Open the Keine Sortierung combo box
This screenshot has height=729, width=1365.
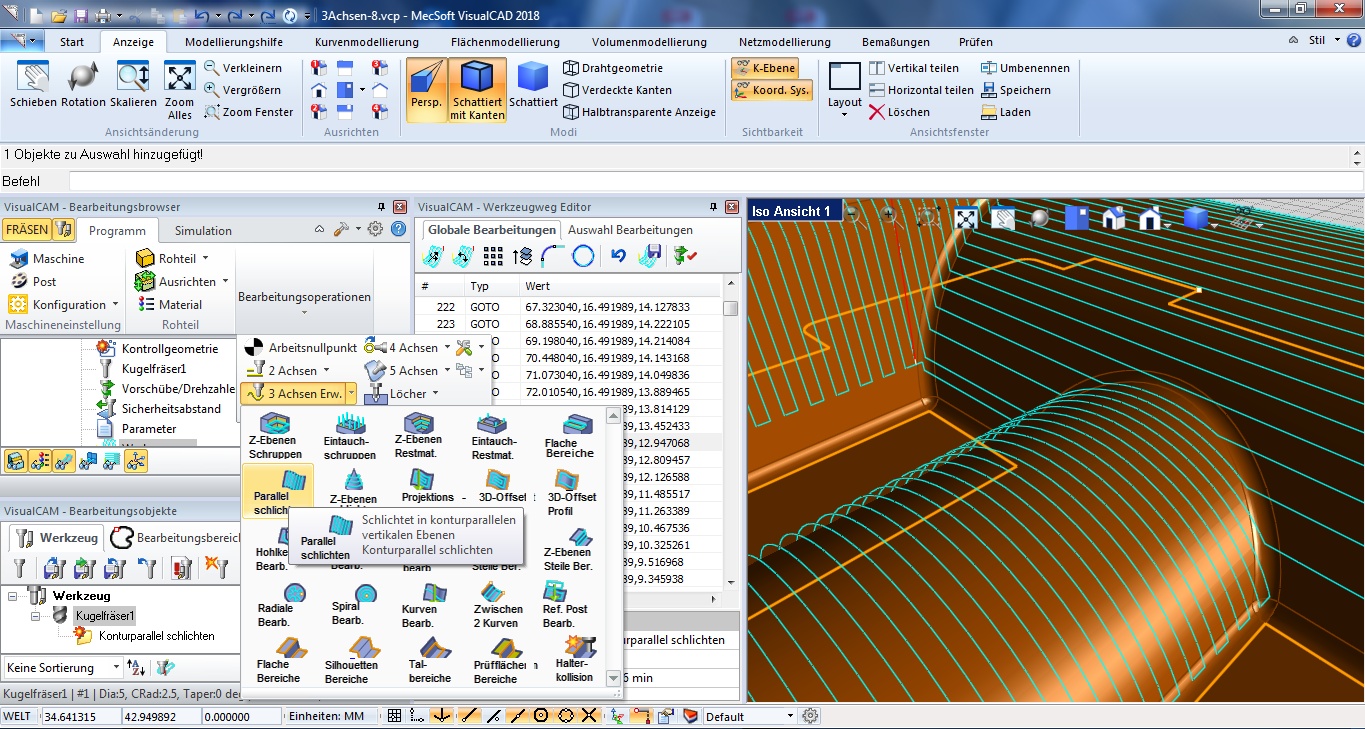point(63,667)
